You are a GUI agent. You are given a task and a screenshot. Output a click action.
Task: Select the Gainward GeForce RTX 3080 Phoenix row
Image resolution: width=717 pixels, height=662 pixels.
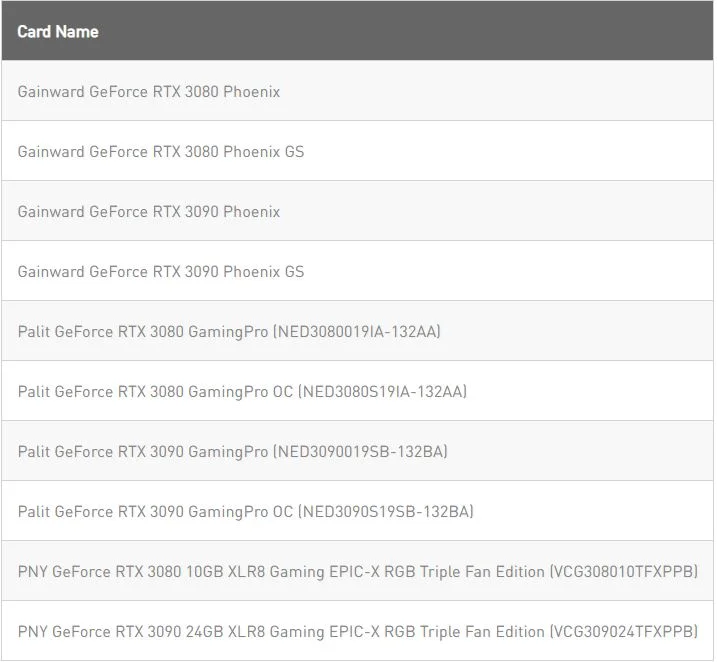point(357,91)
